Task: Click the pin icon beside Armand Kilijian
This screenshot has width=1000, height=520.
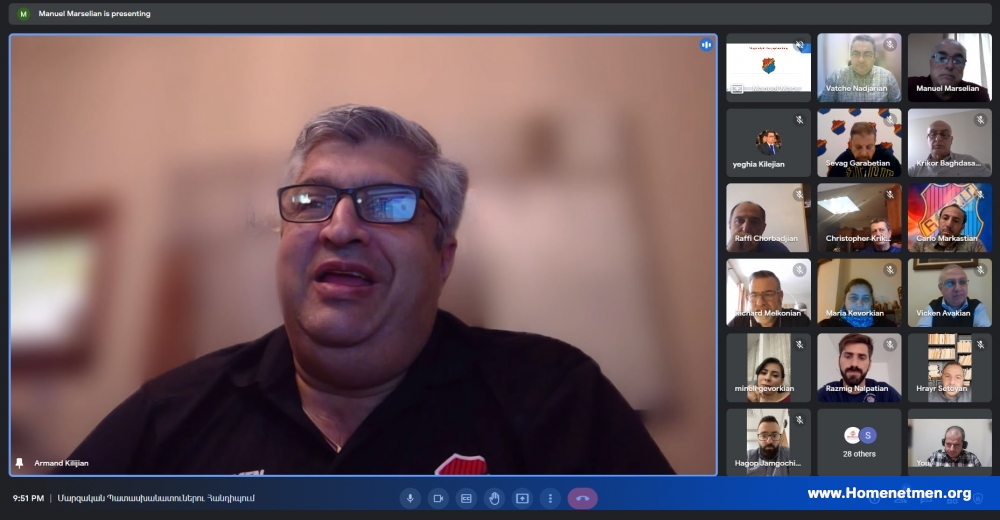Action: (x=19, y=463)
